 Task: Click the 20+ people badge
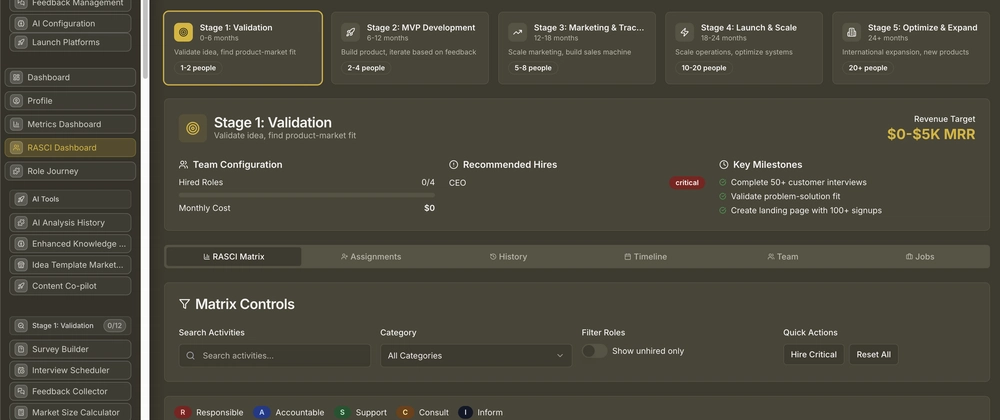pyautogui.click(x=866, y=68)
